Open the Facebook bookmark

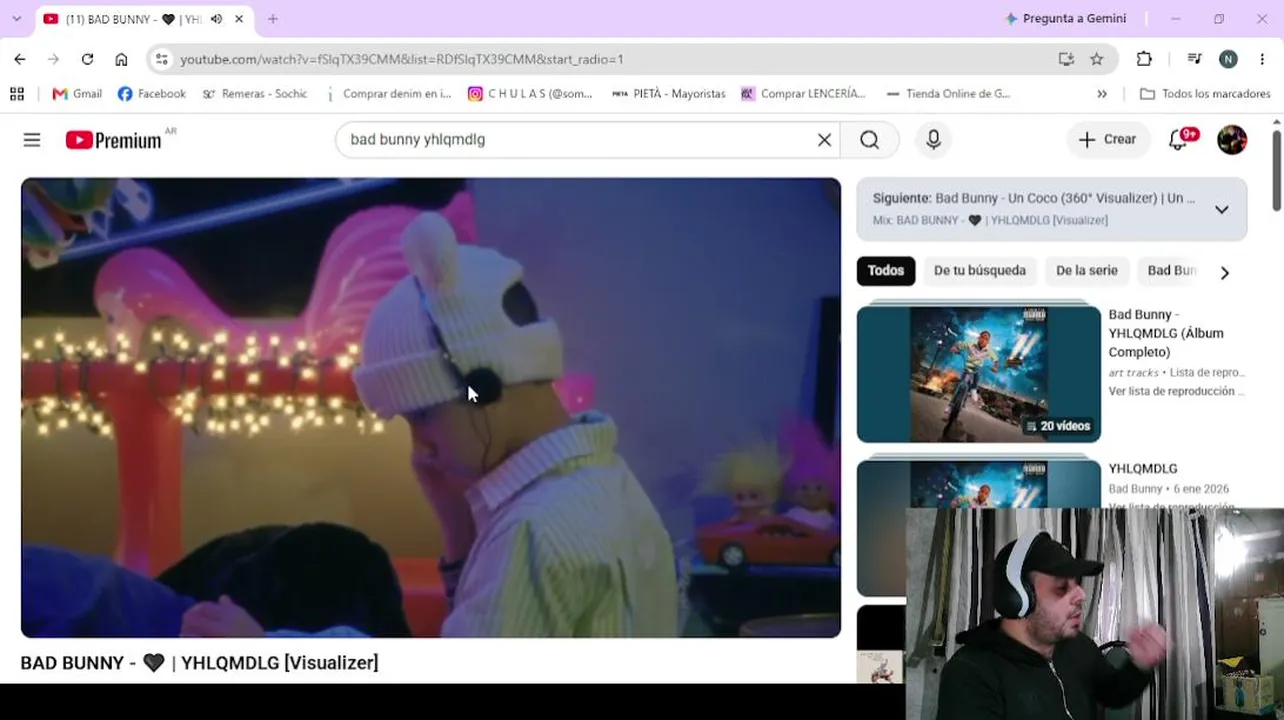point(152,94)
